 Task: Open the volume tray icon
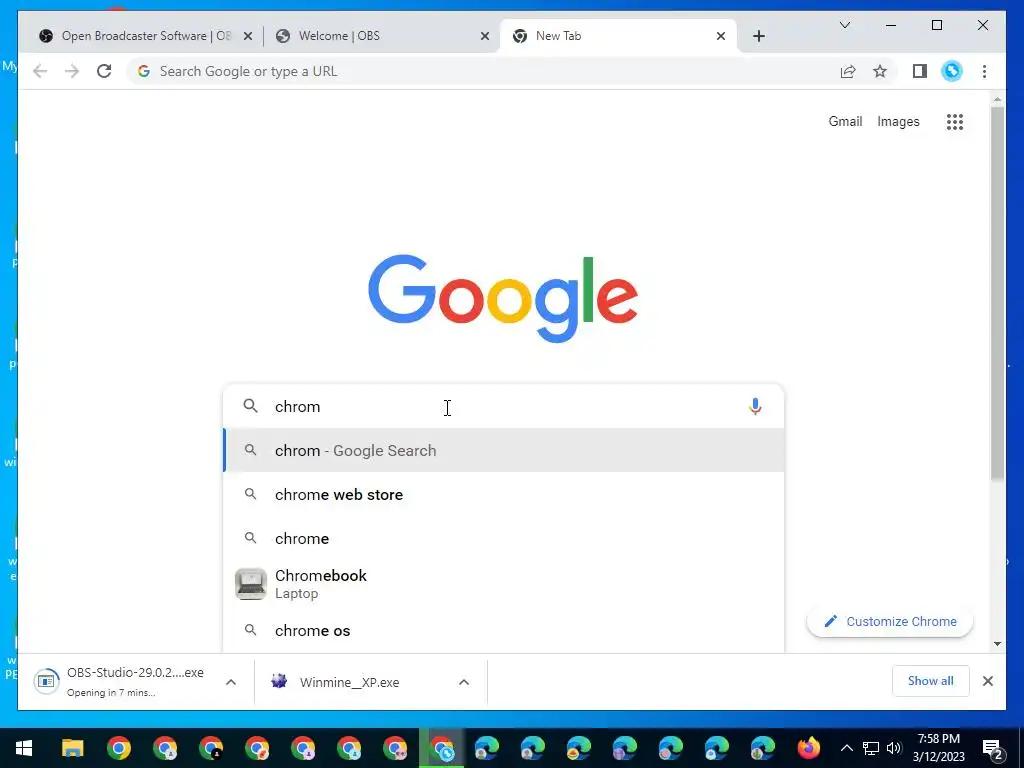pyautogui.click(x=894, y=748)
